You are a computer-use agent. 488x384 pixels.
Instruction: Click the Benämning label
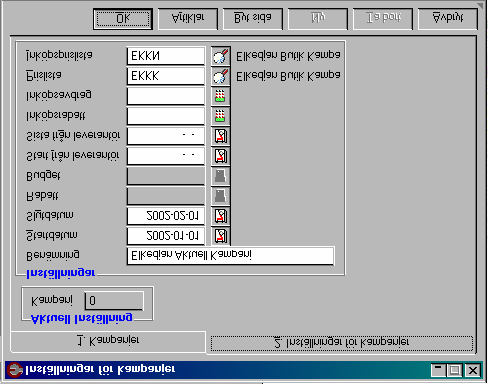53,255
